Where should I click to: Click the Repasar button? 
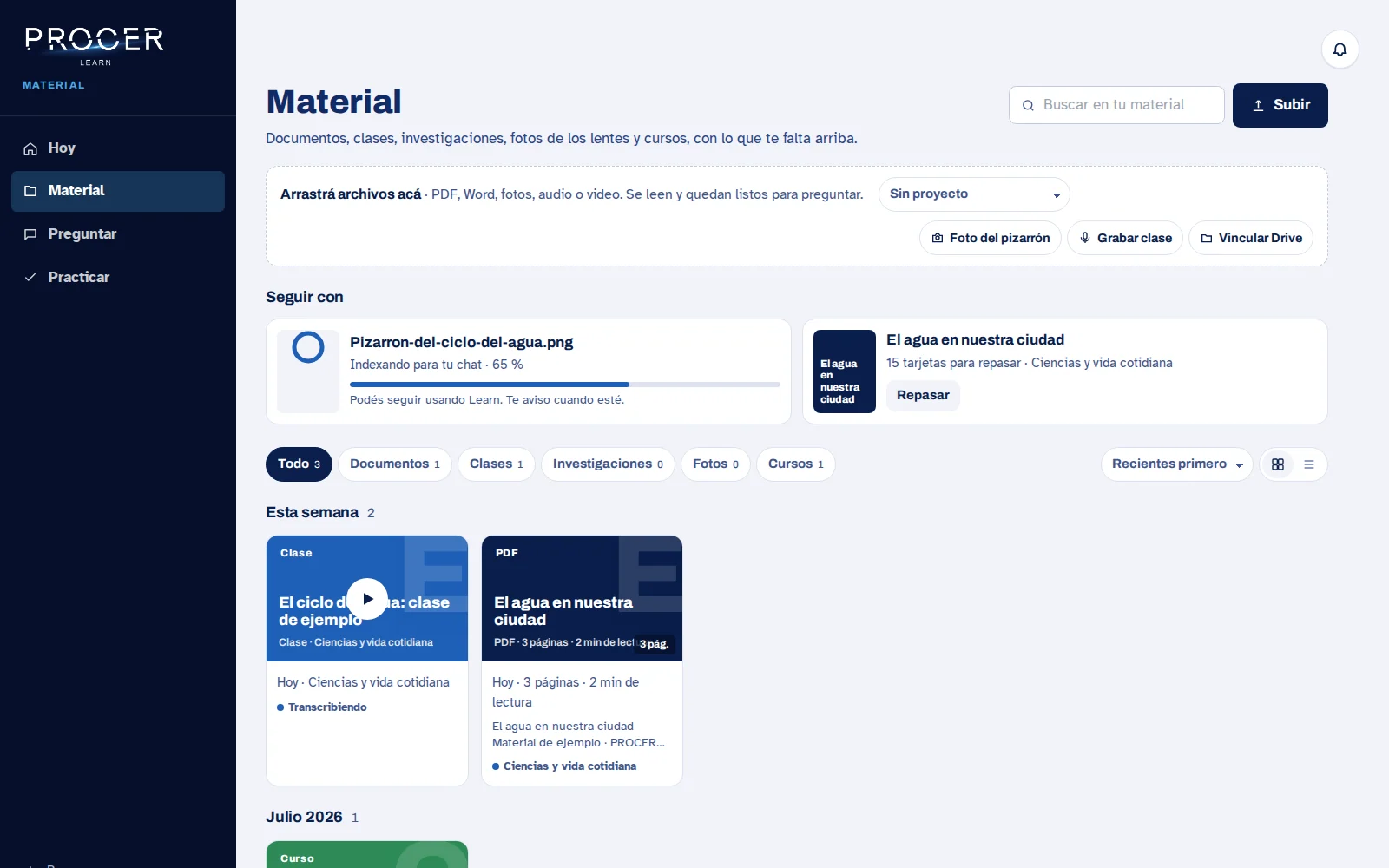click(x=923, y=396)
